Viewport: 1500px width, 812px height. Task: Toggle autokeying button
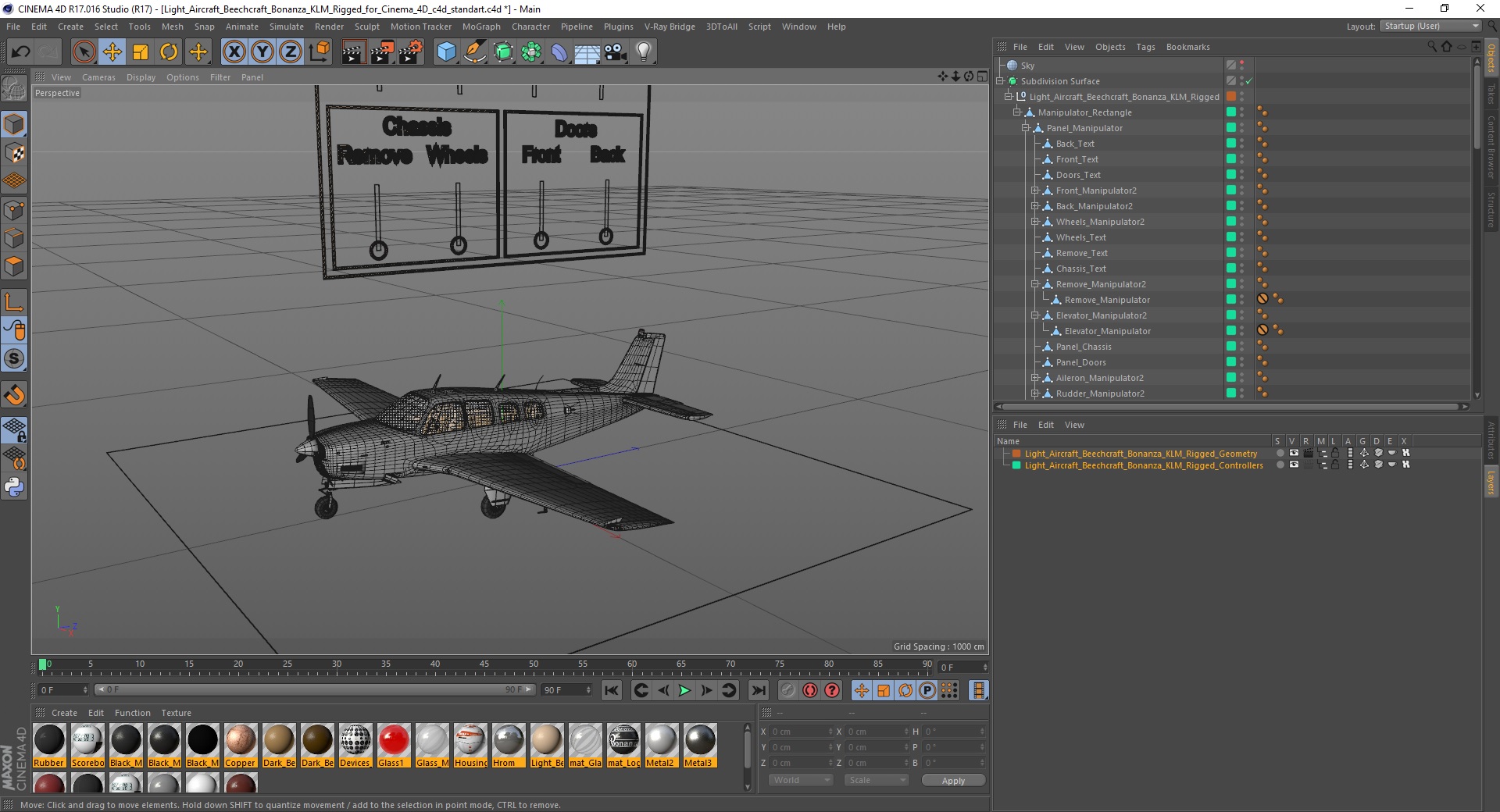810,690
